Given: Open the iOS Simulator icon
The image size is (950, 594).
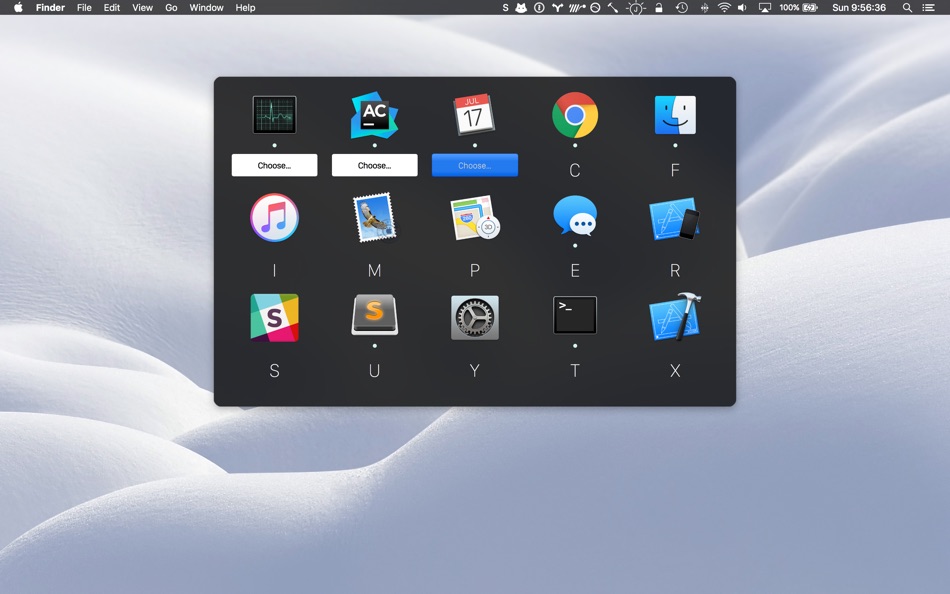Looking at the screenshot, I should [675, 218].
